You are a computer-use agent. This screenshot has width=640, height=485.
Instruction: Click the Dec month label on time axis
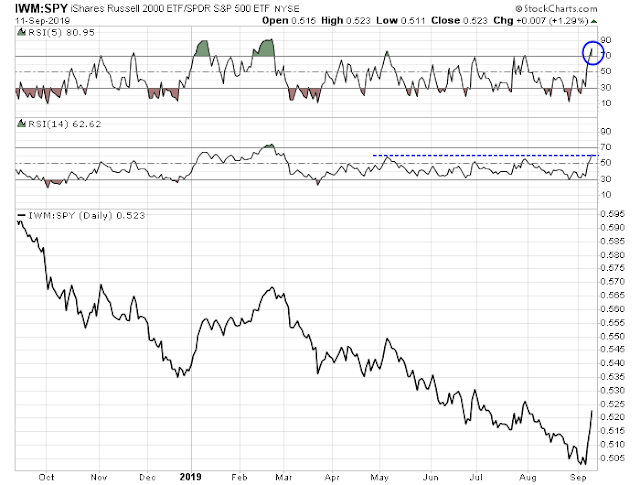(x=147, y=477)
